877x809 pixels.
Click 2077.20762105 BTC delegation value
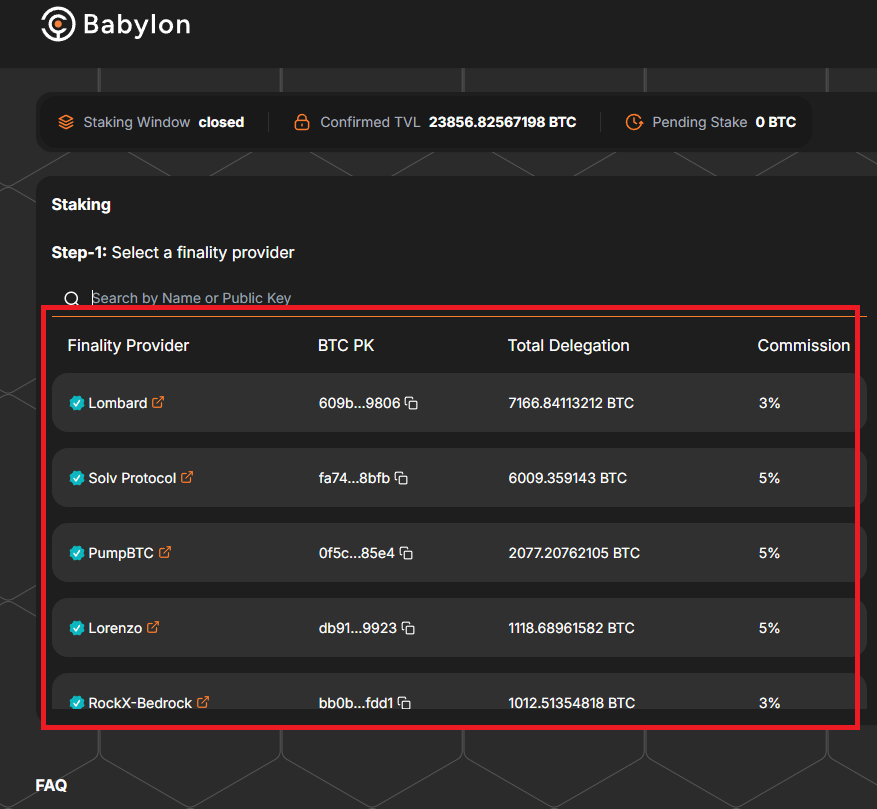[x=574, y=553]
